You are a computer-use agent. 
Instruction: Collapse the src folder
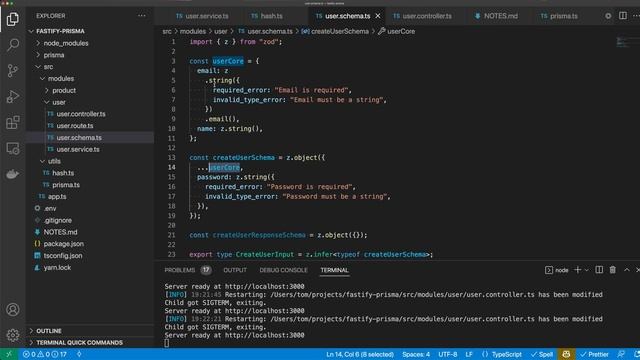pyautogui.click(x=90, y=67)
